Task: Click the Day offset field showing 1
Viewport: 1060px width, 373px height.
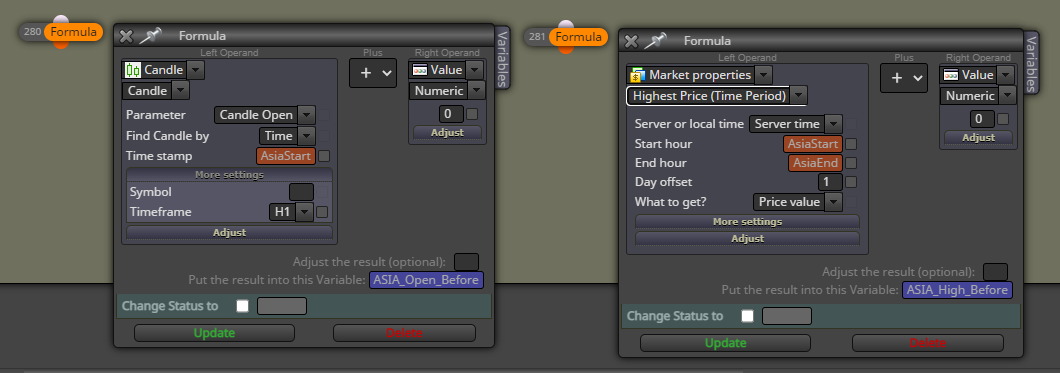Action: point(830,182)
